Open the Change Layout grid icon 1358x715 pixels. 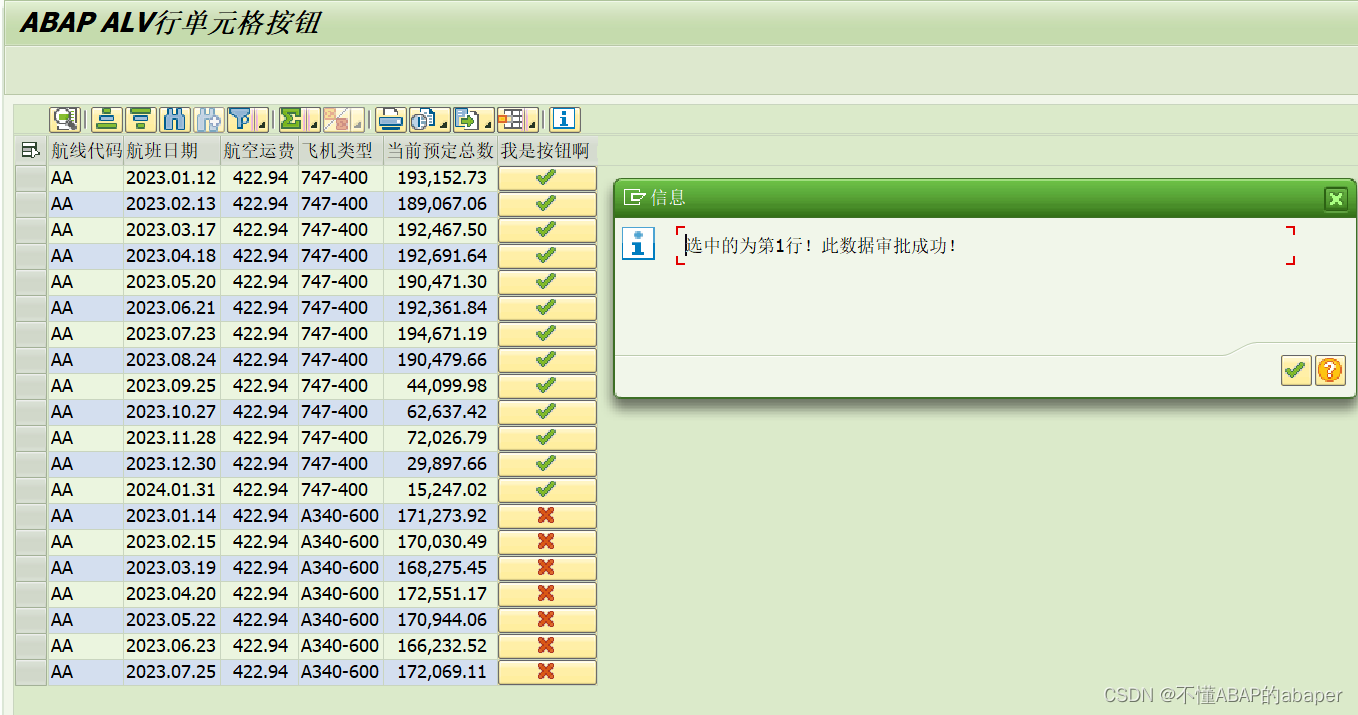(x=517, y=119)
